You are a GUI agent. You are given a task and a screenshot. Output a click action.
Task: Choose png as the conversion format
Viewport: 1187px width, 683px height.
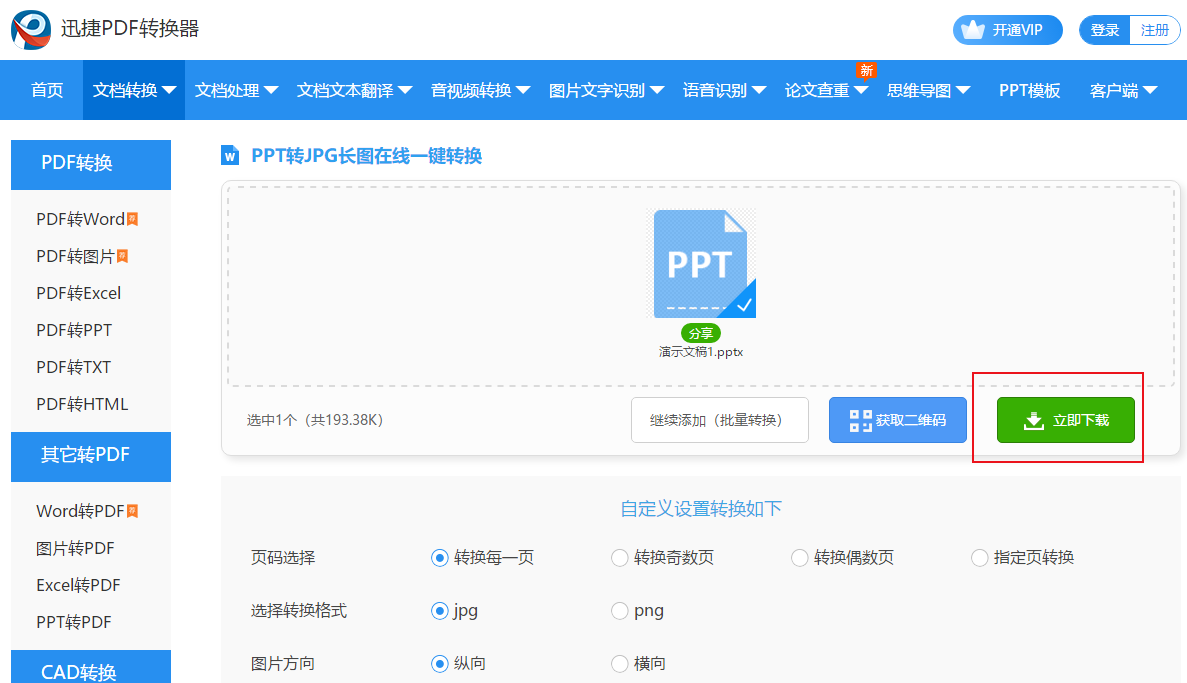(x=620, y=611)
